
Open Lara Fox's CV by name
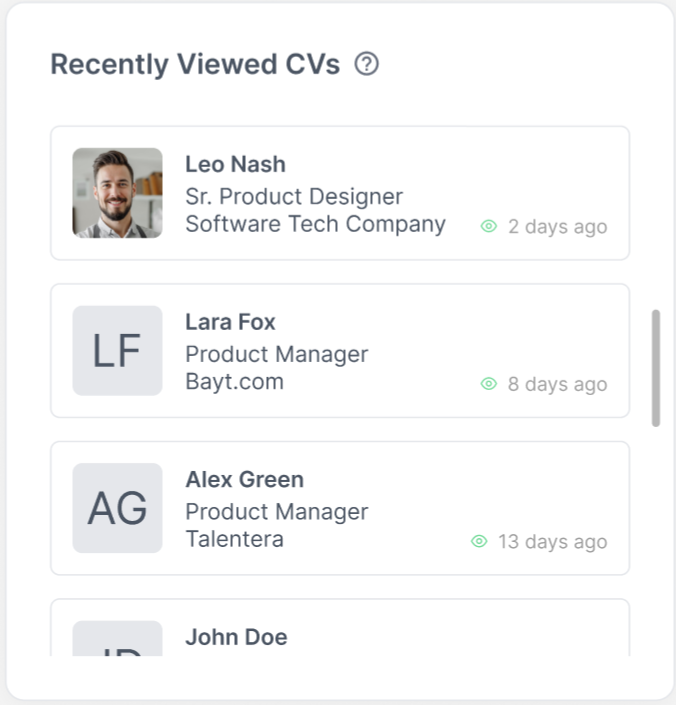pyautogui.click(x=230, y=322)
